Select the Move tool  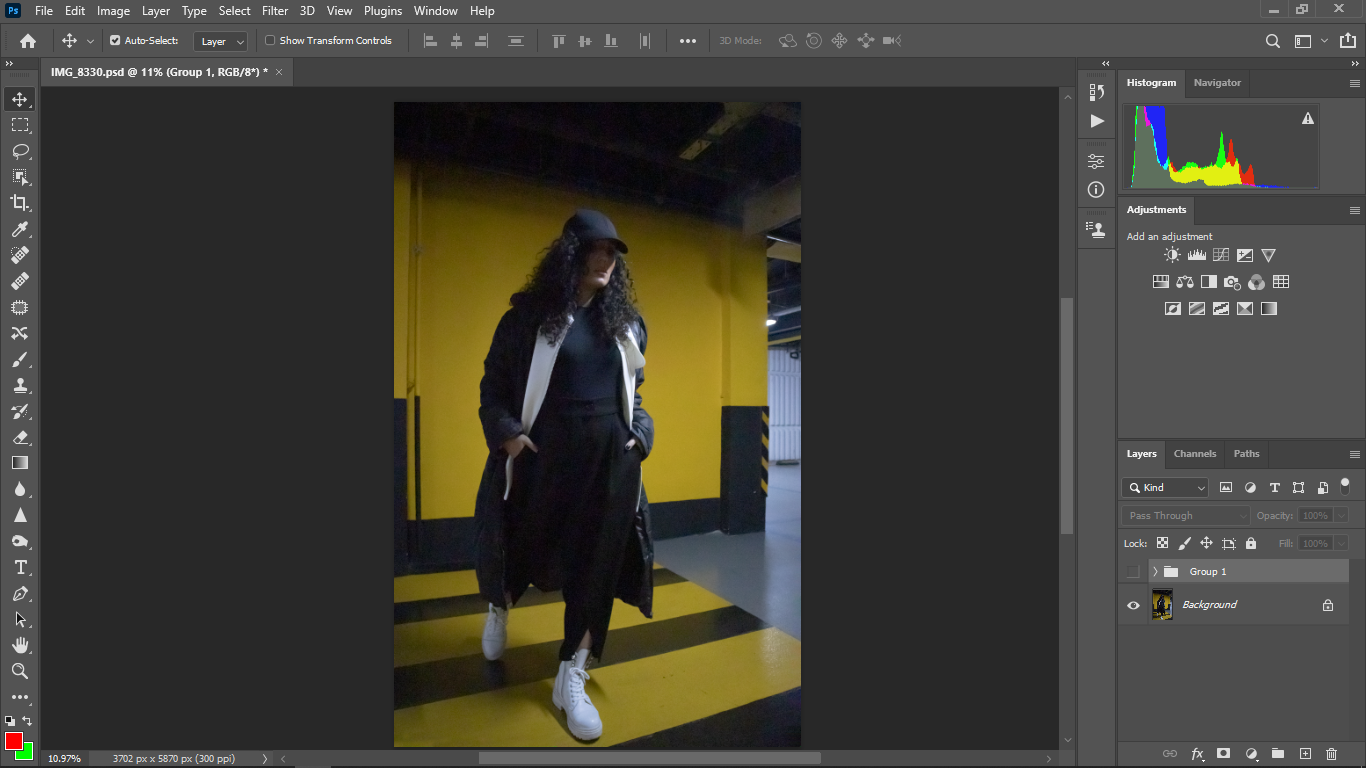19,100
